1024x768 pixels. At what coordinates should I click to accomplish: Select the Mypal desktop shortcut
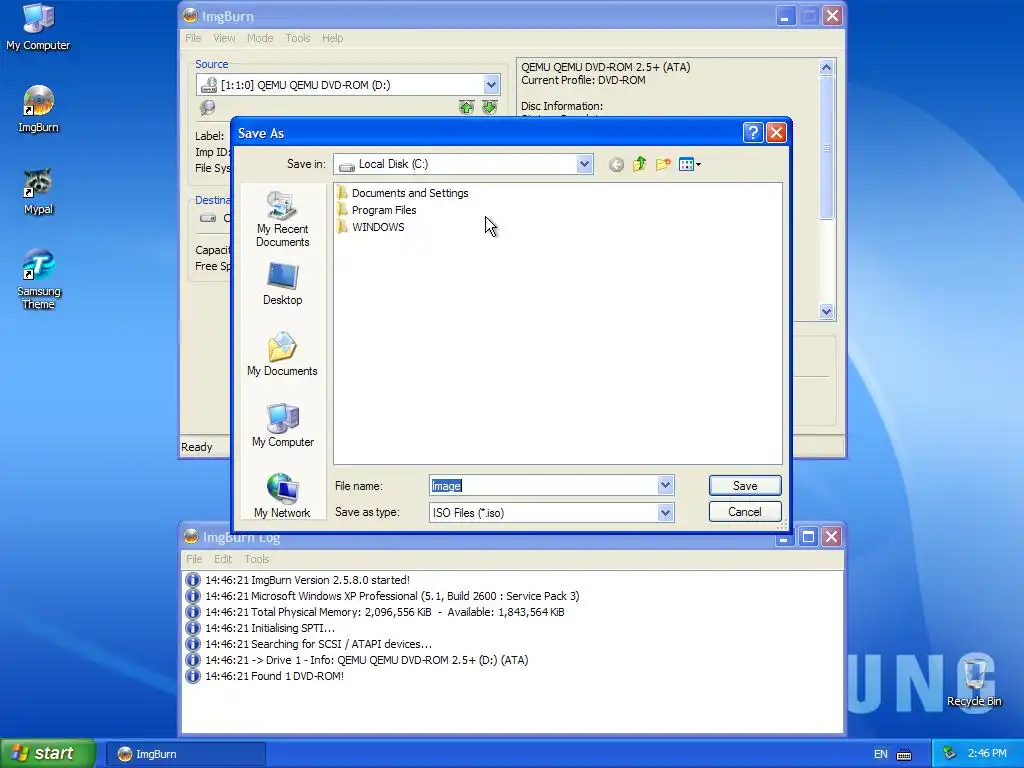(x=38, y=192)
